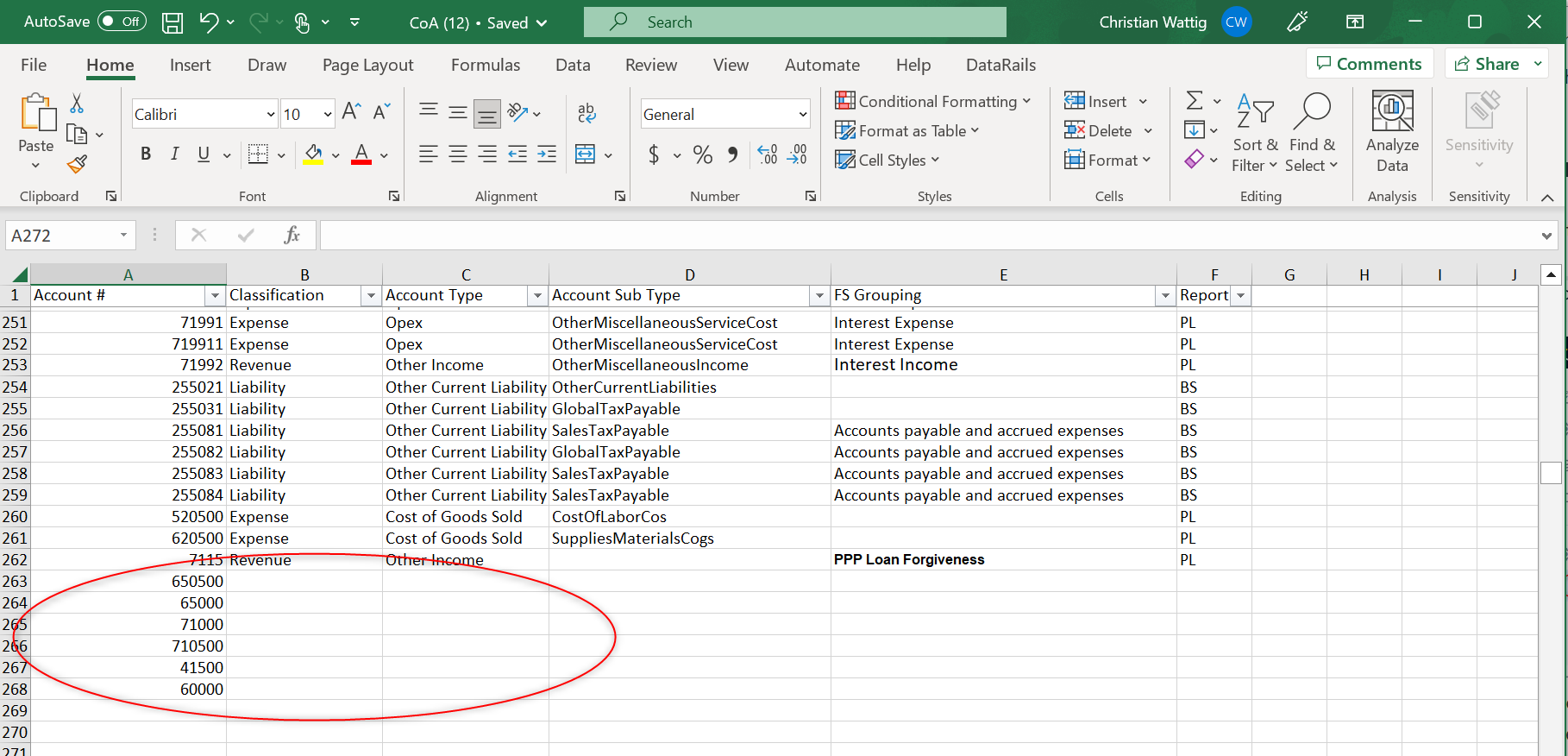1568x756 pixels.
Task: Click the AutoSum sigma icon
Action: point(1195,101)
